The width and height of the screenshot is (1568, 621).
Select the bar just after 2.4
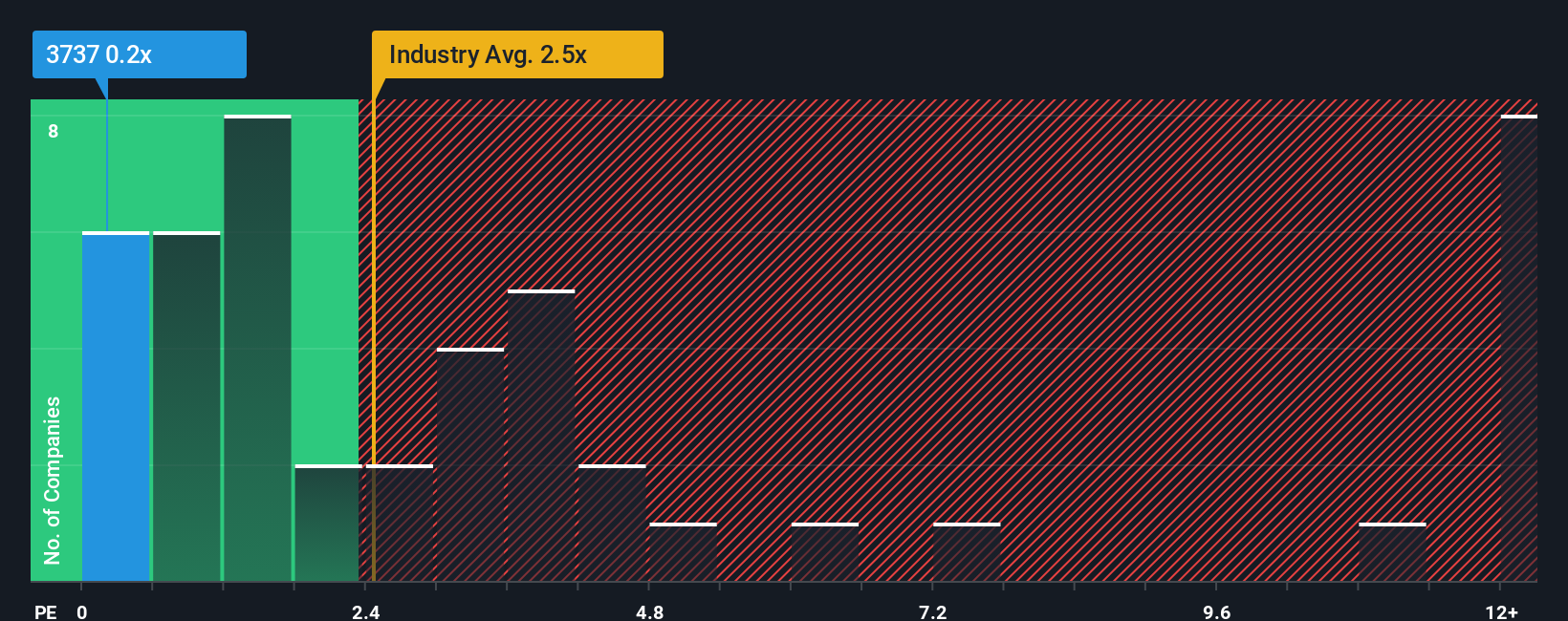tap(400, 523)
